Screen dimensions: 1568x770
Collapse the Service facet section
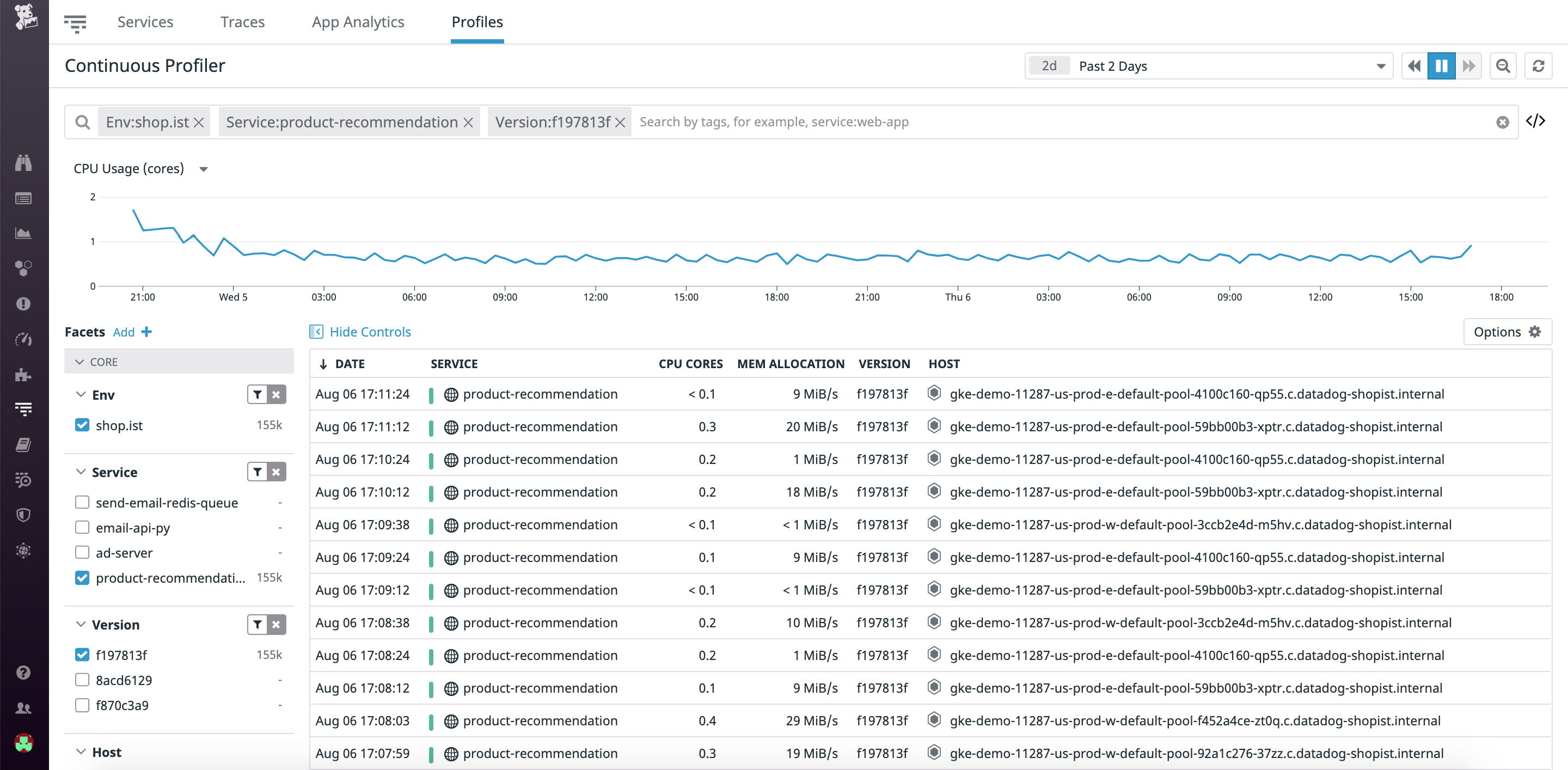click(81, 472)
